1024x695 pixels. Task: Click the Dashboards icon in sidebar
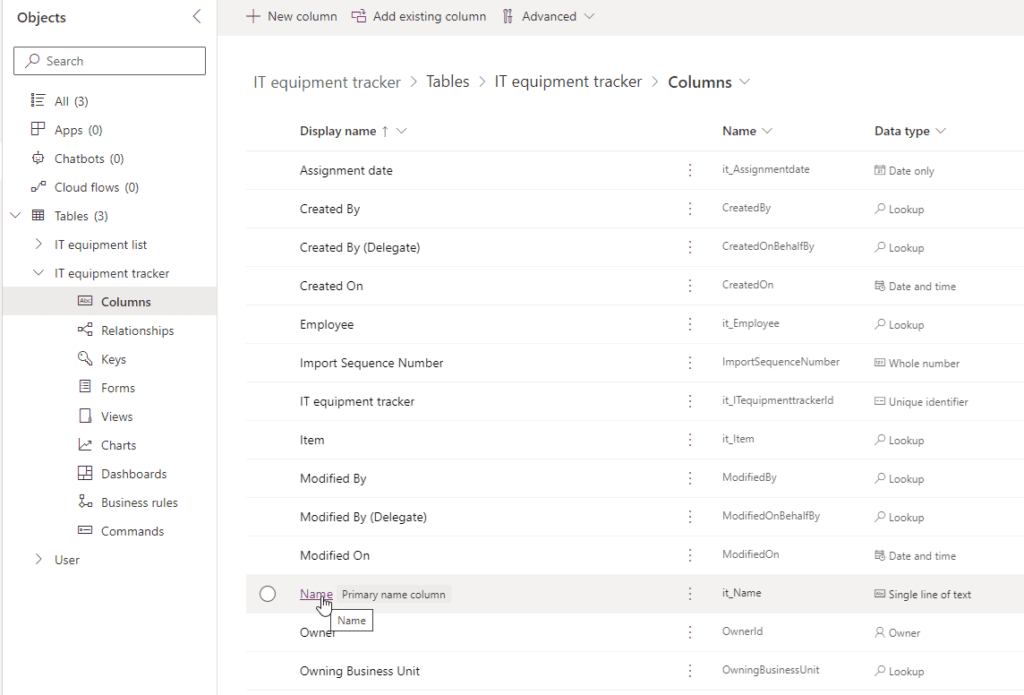coord(85,474)
